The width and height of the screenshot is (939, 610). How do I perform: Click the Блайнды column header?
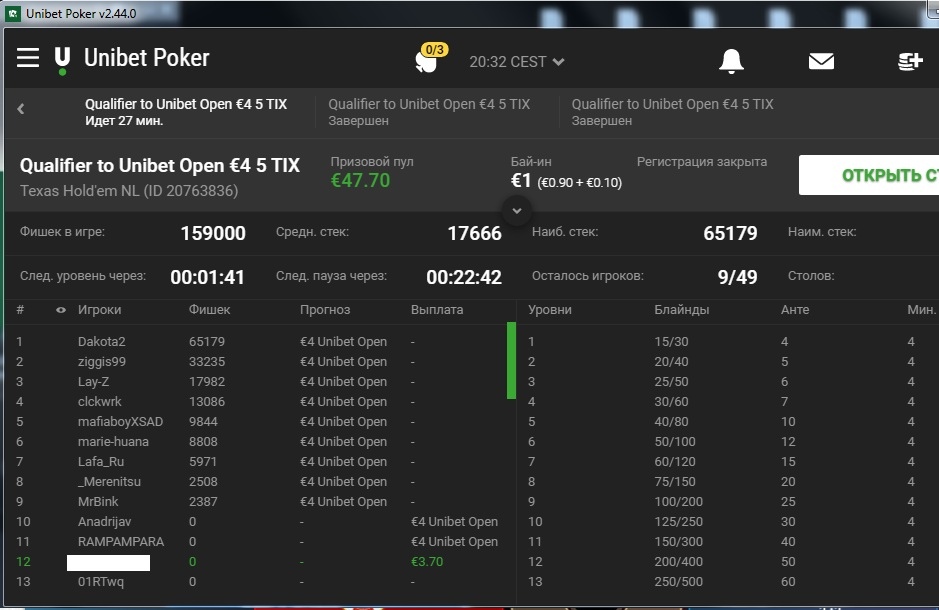coord(681,309)
